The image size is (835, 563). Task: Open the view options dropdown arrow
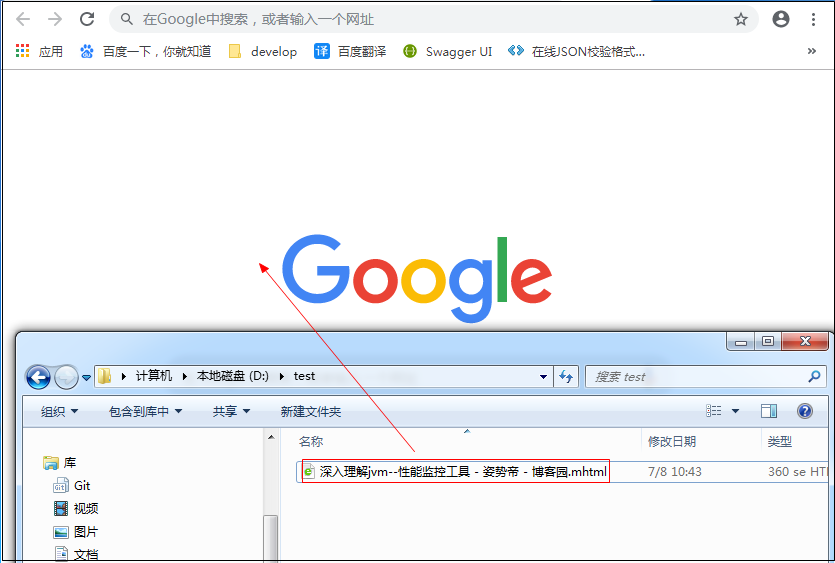pyautogui.click(x=735, y=411)
